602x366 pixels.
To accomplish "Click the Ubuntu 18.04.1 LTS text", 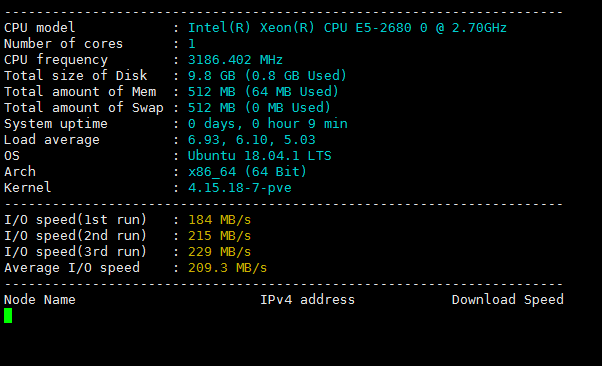I will [x=260, y=156].
